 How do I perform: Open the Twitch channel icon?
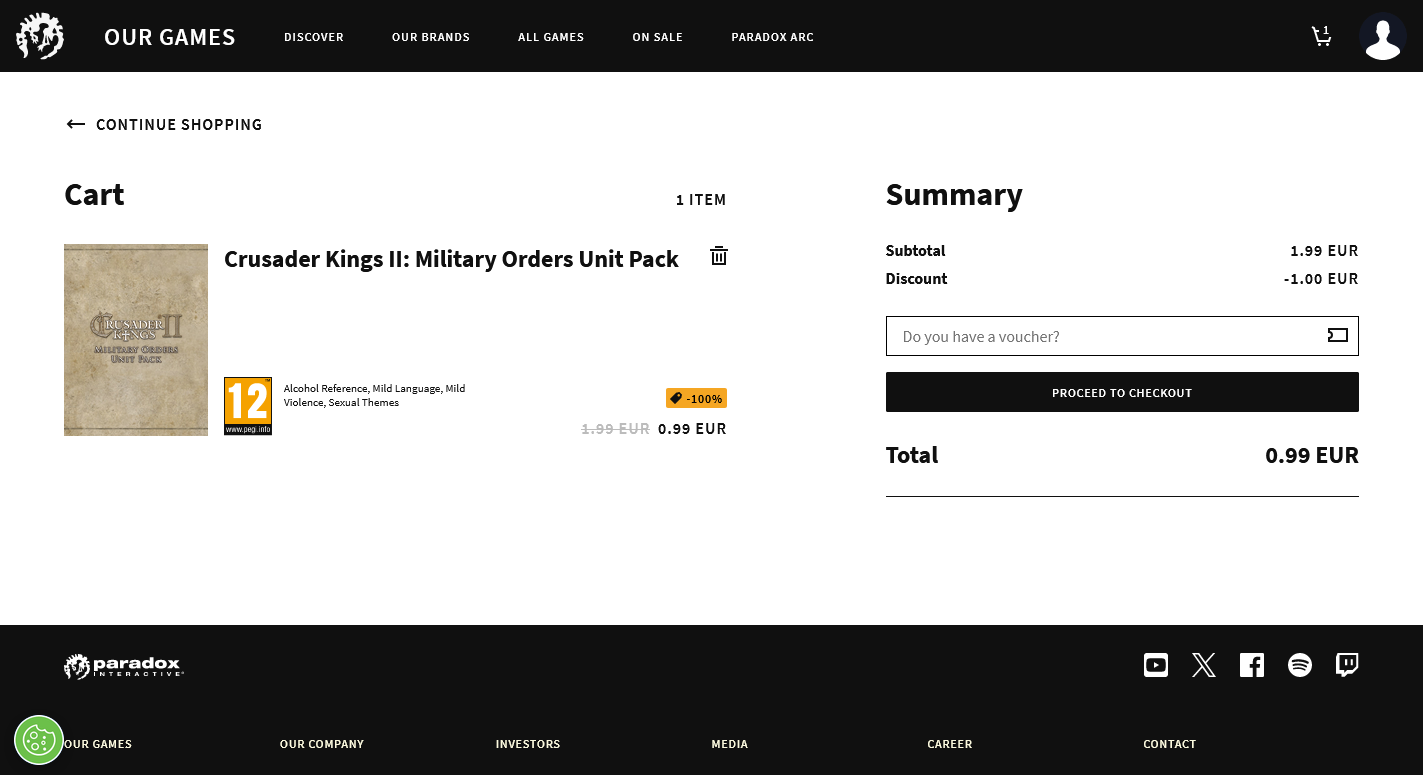[1347, 665]
